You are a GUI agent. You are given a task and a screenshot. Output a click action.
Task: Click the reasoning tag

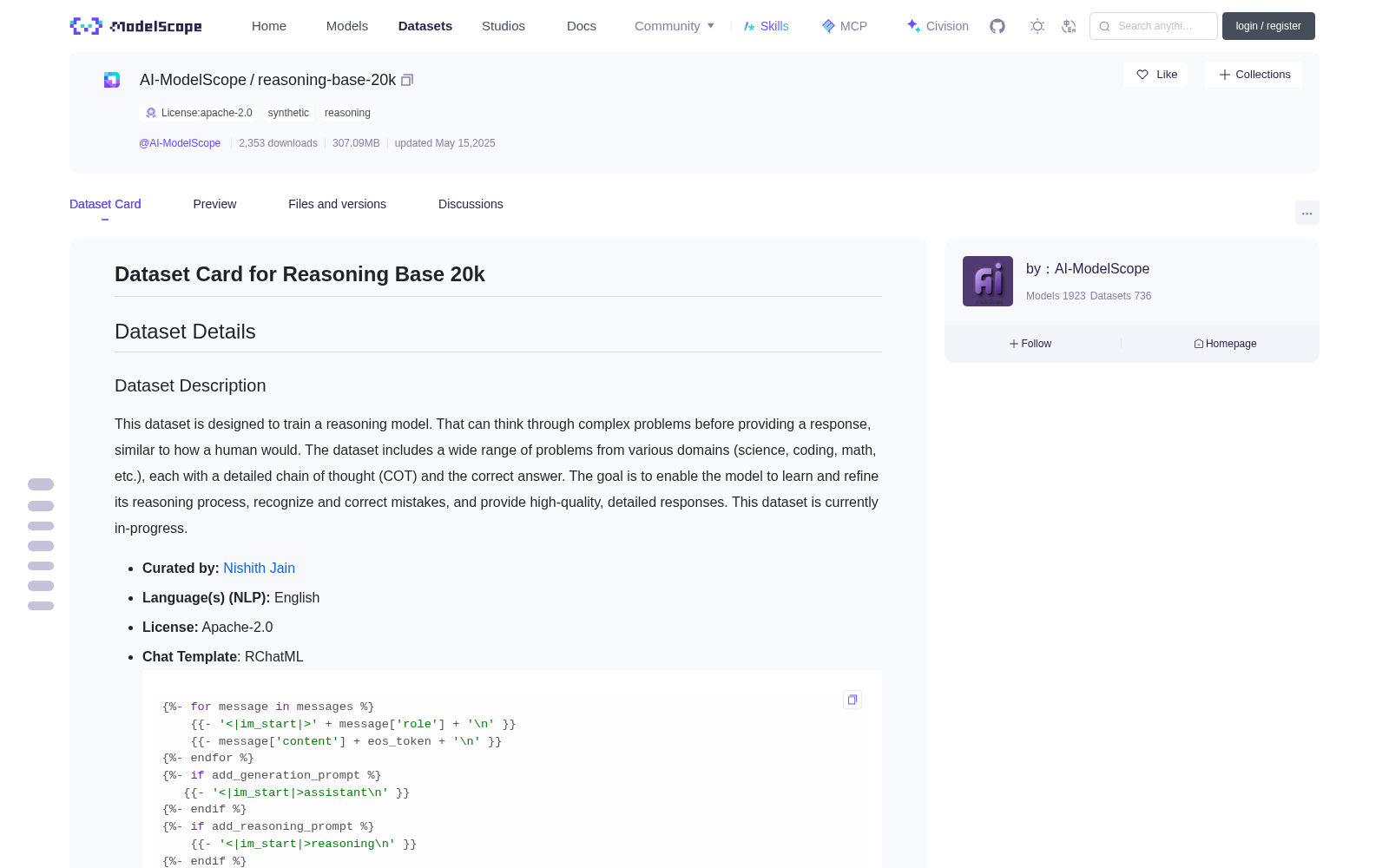(x=347, y=113)
